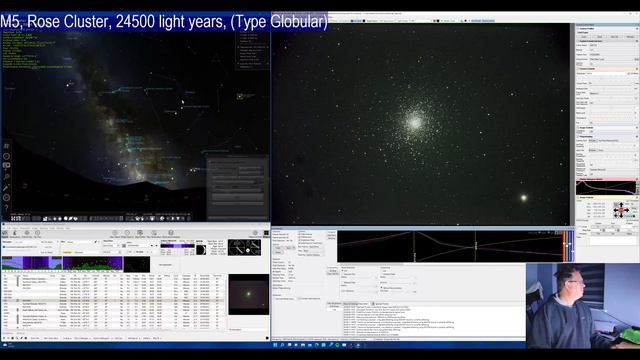The image size is (640, 360).
Task: Click the moon phase image in planner
Action: [201, 250]
